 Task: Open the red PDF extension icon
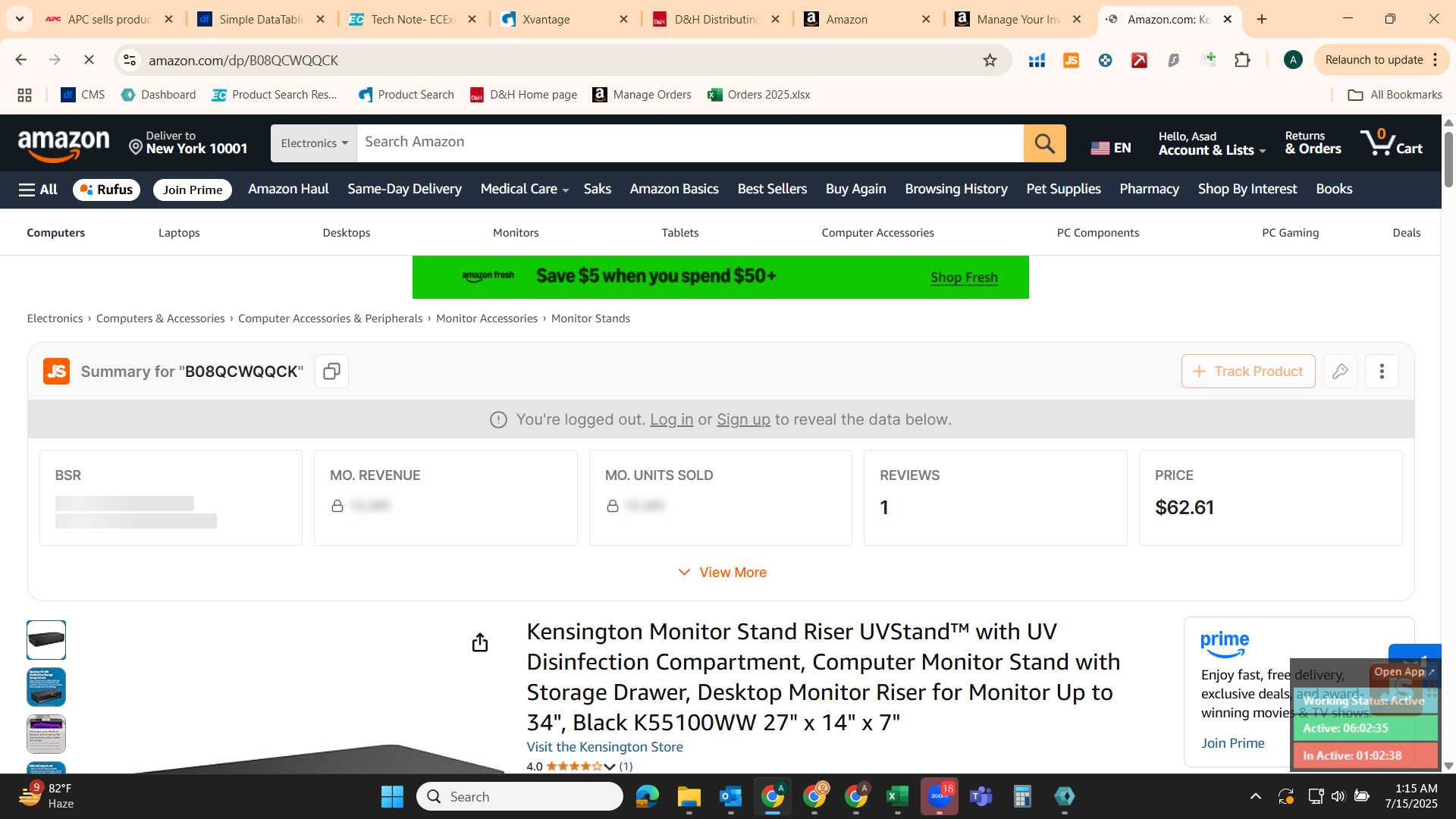1139,60
